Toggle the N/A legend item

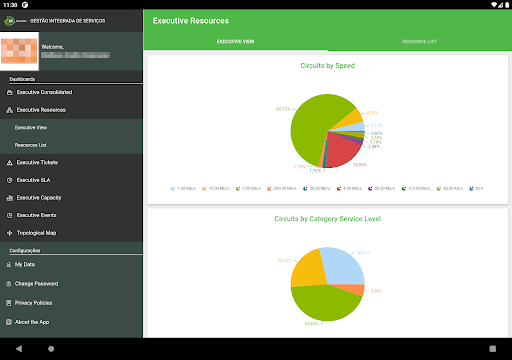point(476,189)
